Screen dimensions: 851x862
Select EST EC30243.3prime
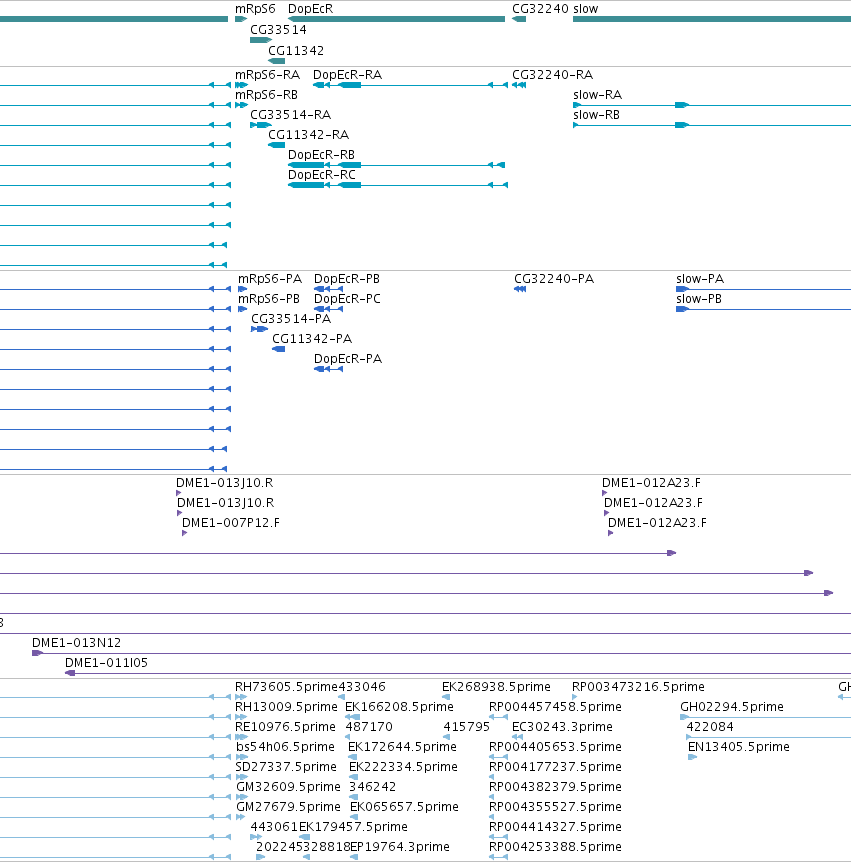pos(562,727)
